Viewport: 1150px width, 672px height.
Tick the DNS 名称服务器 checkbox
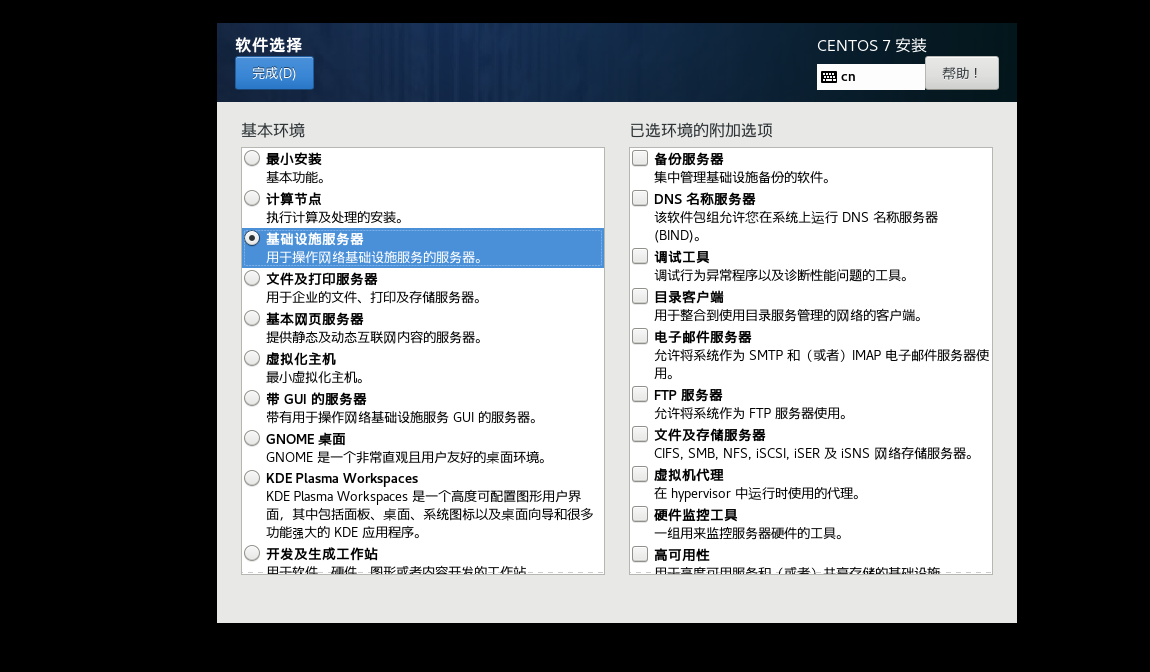pyautogui.click(x=640, y=198)
